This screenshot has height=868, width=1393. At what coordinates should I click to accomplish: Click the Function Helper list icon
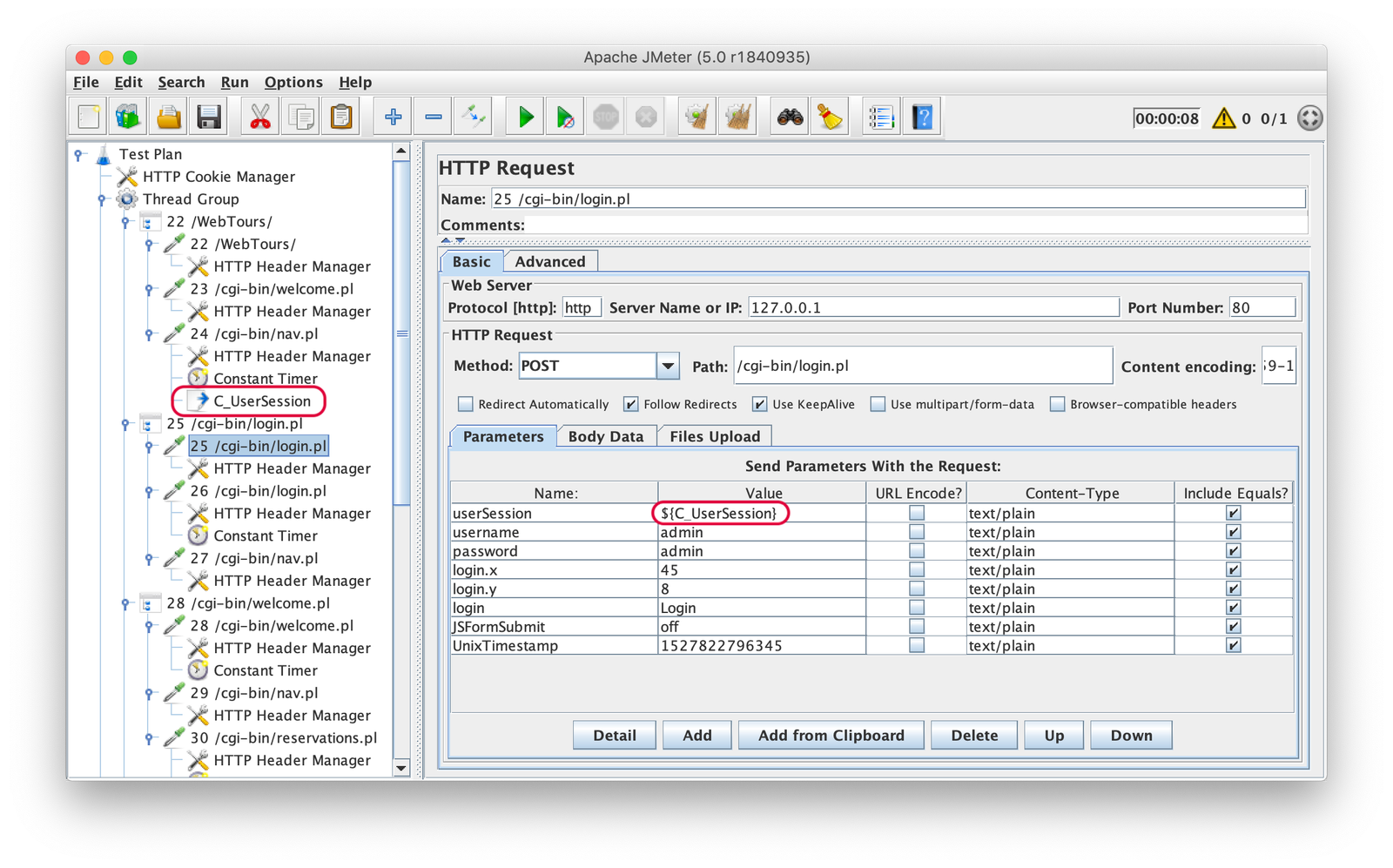(881, 117)
